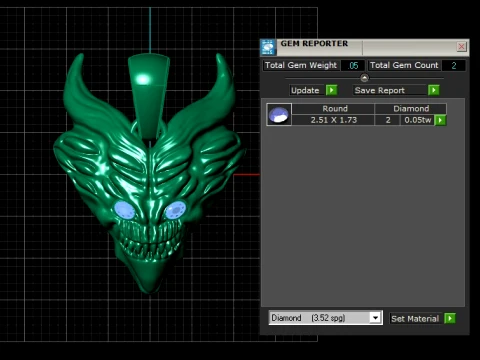Close the Gem Reporter panel
This screenshot has width=480, height=360.
coord(461,47)
